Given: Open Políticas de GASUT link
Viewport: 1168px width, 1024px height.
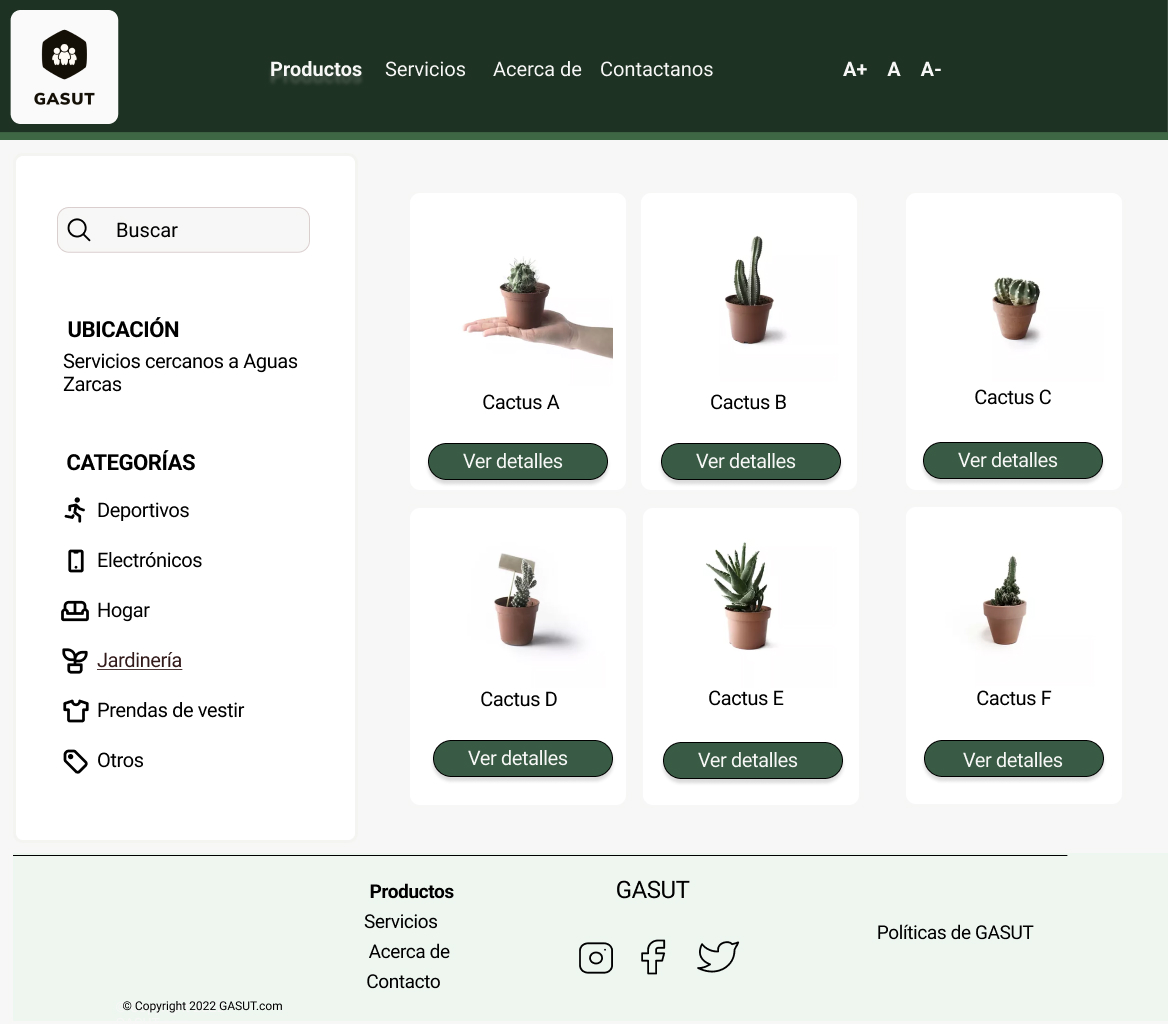Looking at the screenshot, I should pos(954,932).
